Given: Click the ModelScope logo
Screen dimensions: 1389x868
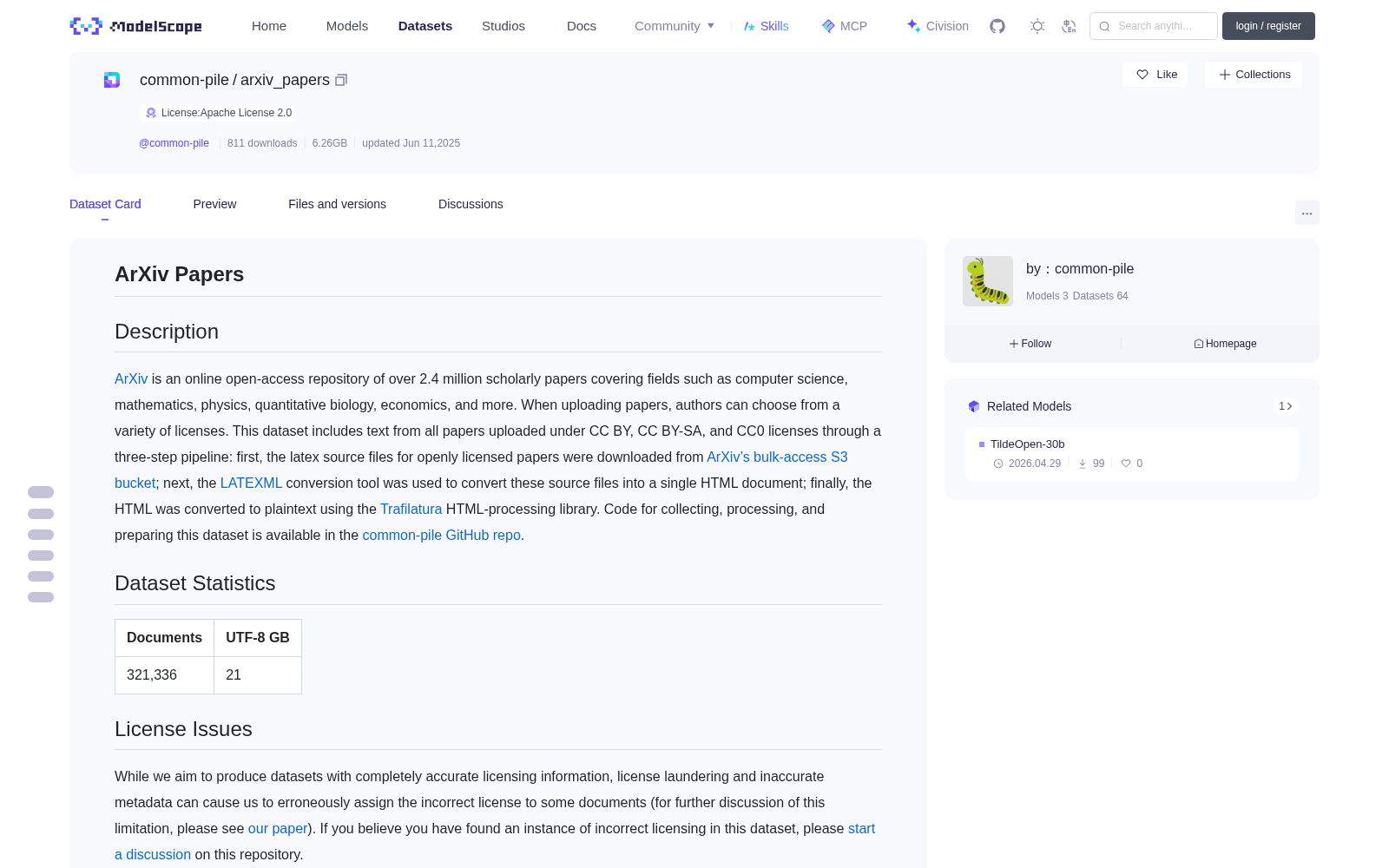Looking at the screenshot, I should (135, 26).
